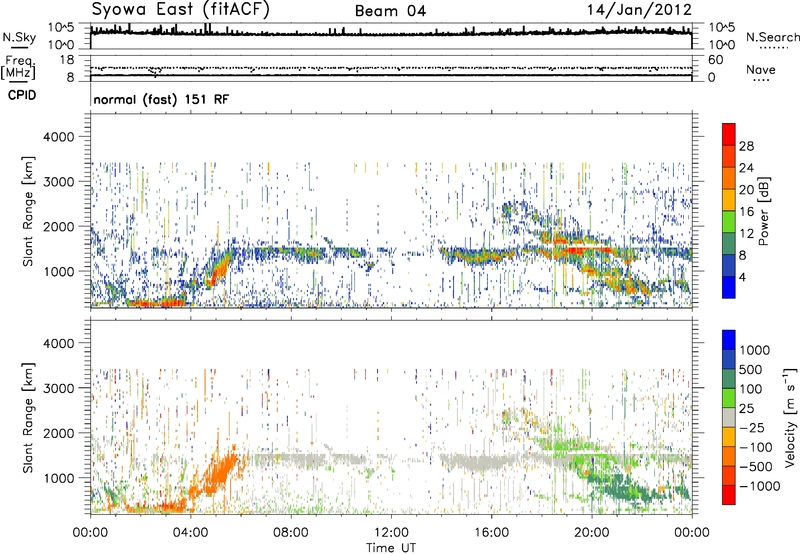
Task: Click the 'Power [dB]' colorbar label
Action: point(764,211)
